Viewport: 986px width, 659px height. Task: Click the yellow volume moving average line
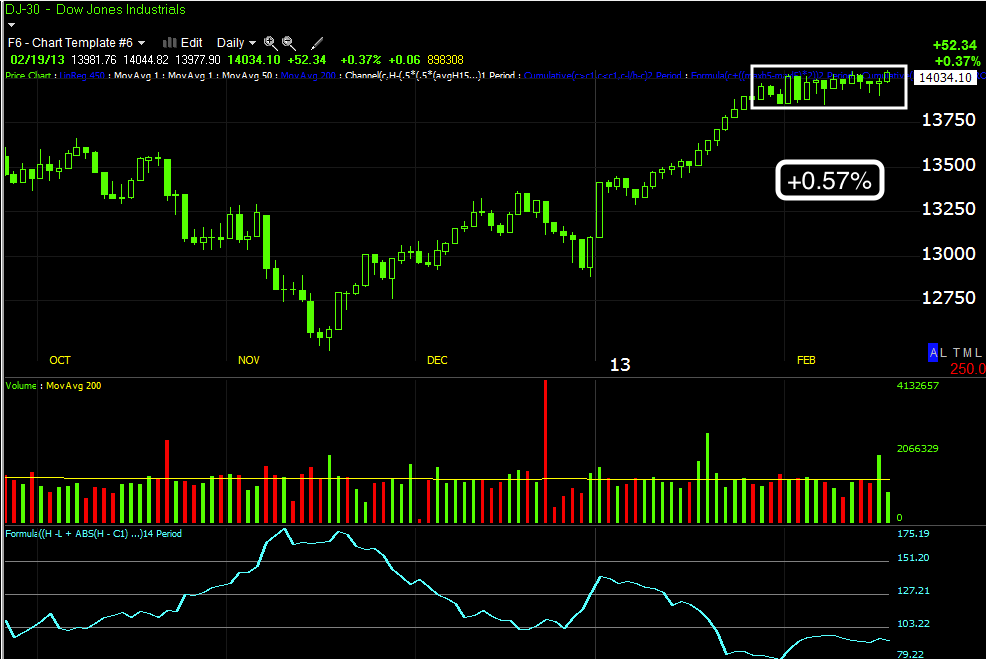pyautogui.click(x=446, y=479)
